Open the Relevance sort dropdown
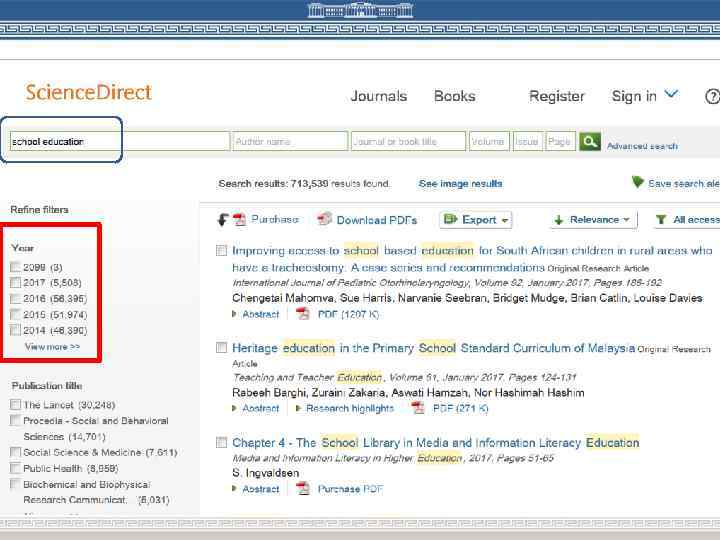This screenshot has width=720, height=540. click(593, 220)
